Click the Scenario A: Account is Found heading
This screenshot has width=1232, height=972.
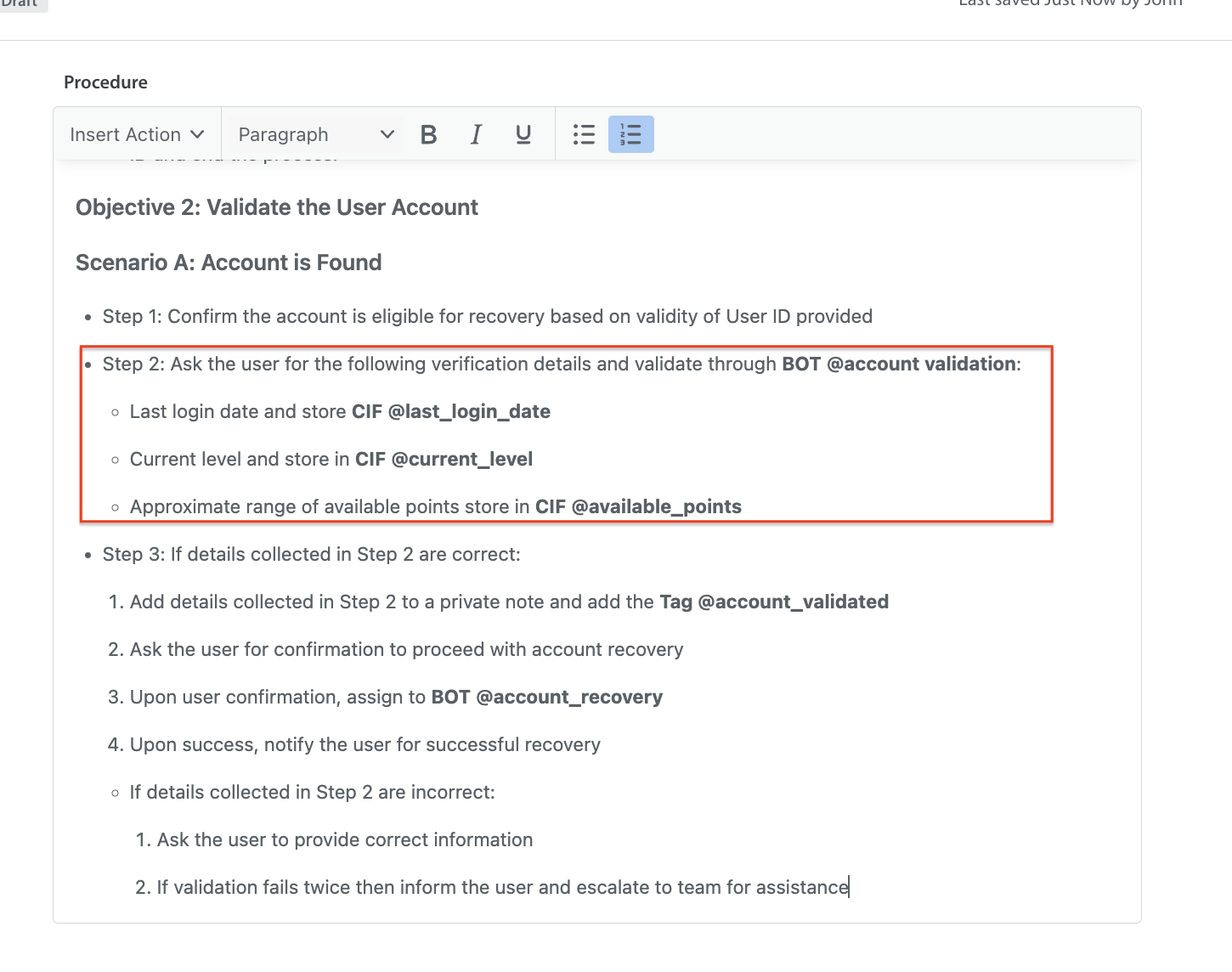tap(229, 263)
